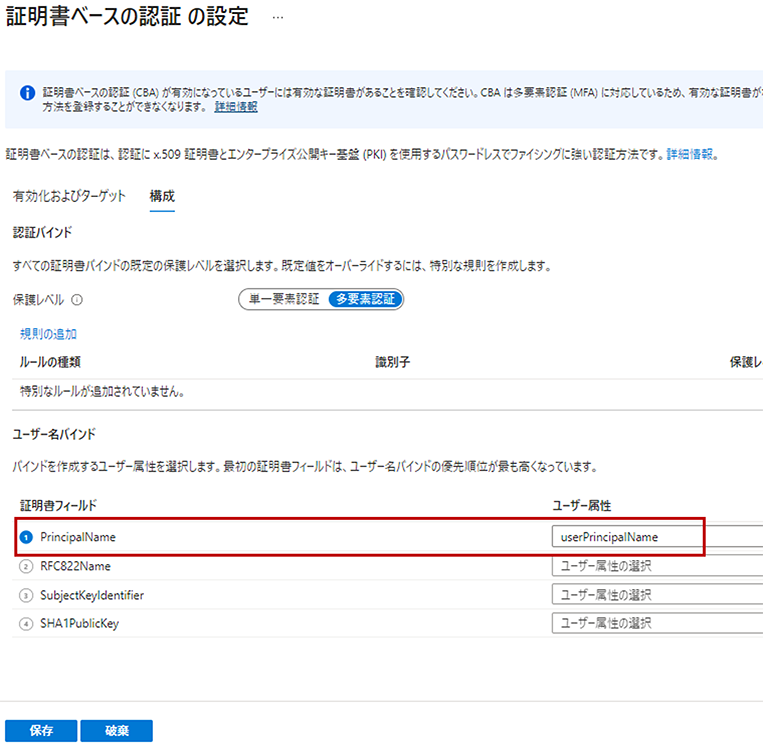Open the 詳細情報 link in the info banner
Screen dimensions: 763x751
point(236,107)
